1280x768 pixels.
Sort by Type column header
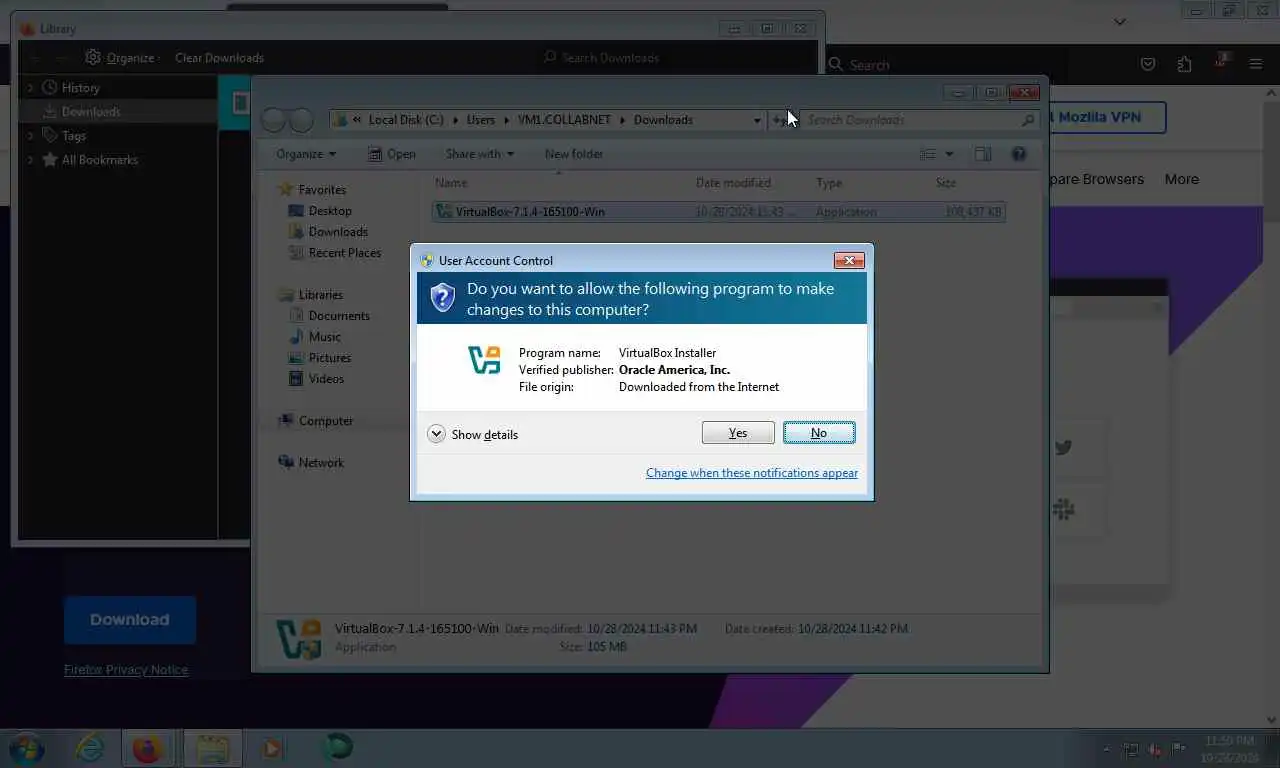pos(829,183)
